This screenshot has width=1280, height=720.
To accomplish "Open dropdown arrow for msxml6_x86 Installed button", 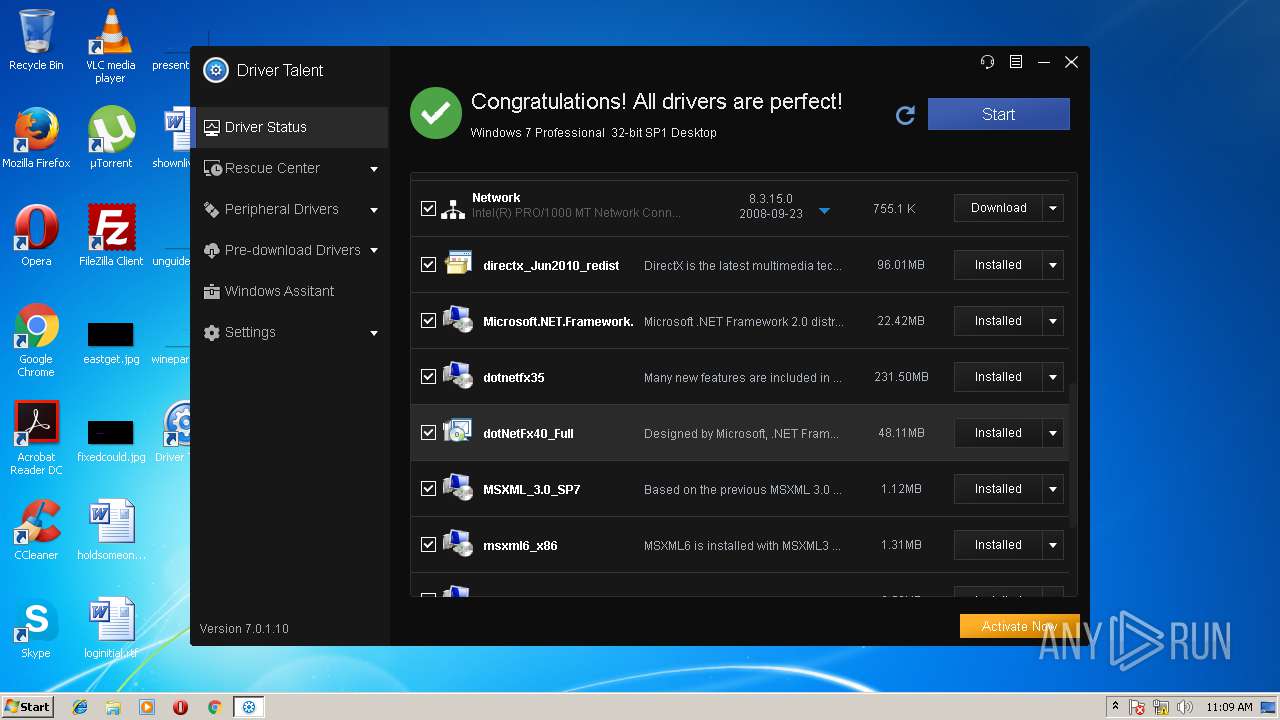I will tap(1052, 545).
